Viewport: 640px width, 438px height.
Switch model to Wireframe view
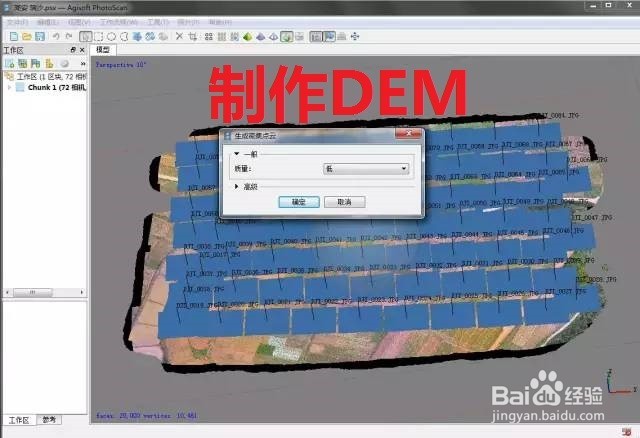click(273, 37)
